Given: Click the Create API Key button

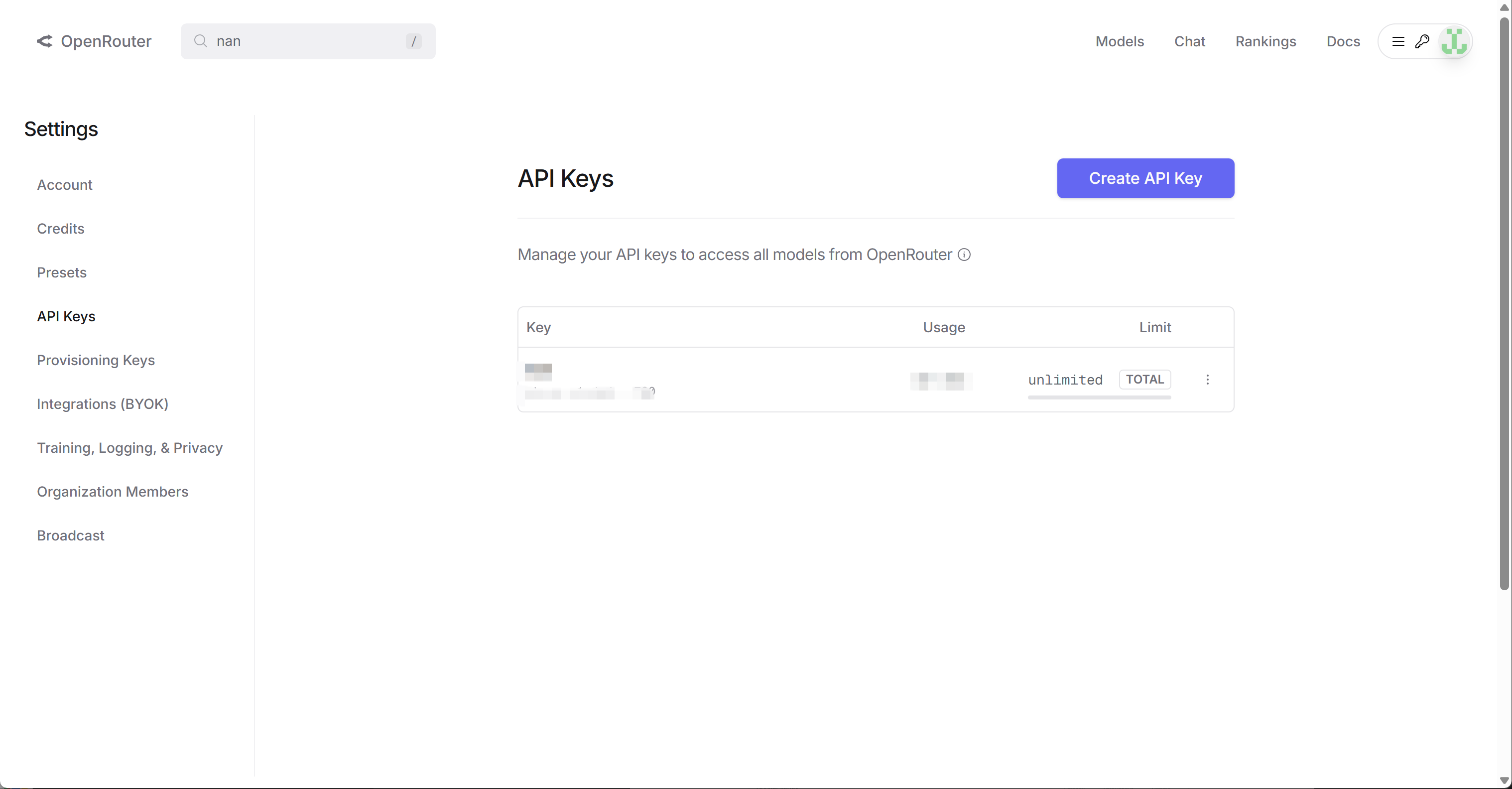Looking at the screenshot, I should (x=1146, y=178).
